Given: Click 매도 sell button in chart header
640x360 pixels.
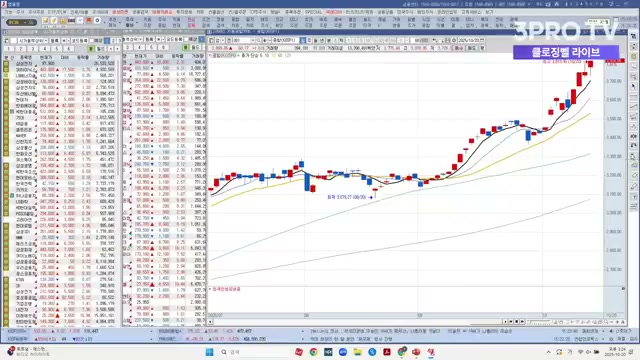Looking at the screenshot, I should pos(472,48).
